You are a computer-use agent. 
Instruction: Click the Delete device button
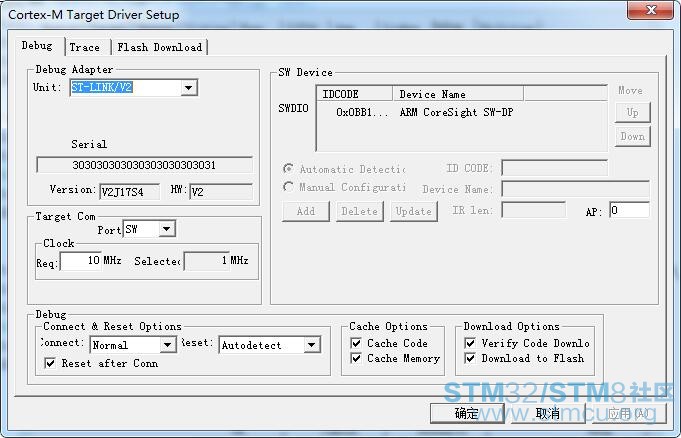pyautogui.click(x=360, y=211)
